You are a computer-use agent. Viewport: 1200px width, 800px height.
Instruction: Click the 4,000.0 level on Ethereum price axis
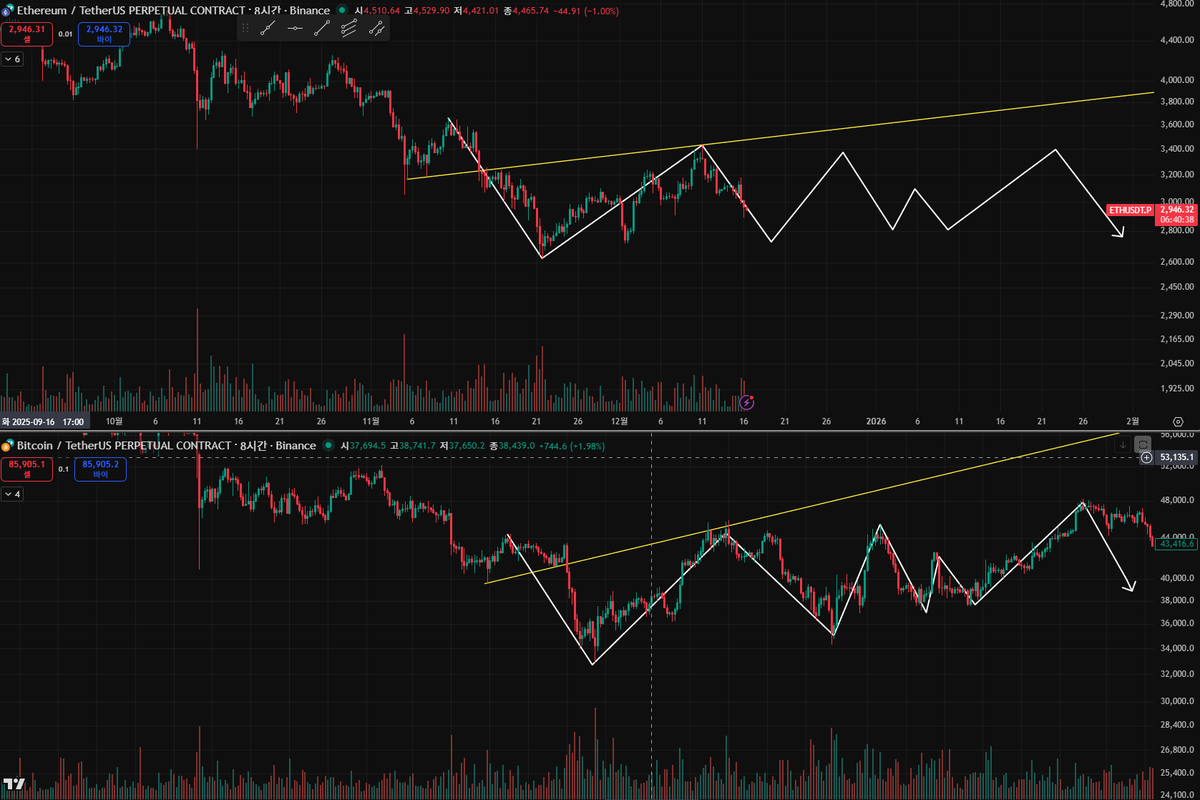(1176, 78)
